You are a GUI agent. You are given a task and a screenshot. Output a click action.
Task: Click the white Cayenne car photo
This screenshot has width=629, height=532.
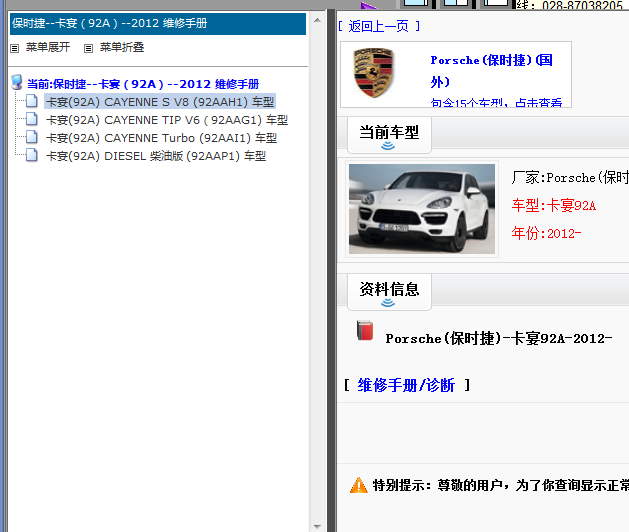pos(422,209)
